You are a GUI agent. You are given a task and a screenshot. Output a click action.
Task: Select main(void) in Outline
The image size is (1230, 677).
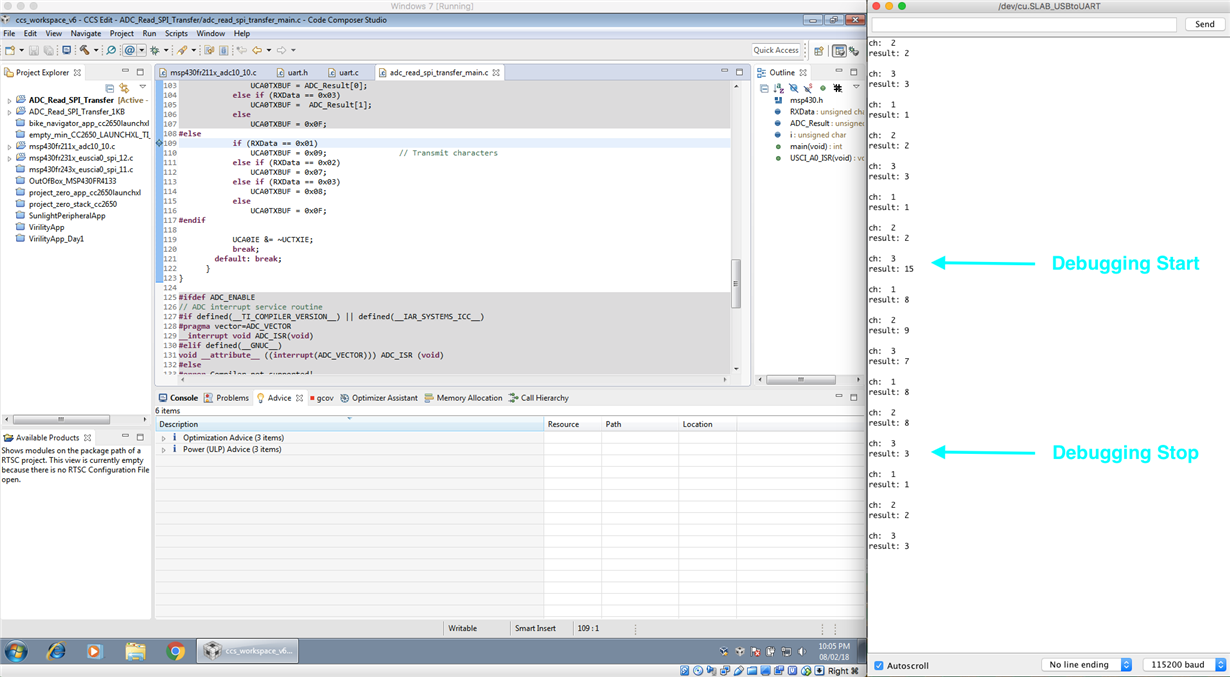[809, 146]
